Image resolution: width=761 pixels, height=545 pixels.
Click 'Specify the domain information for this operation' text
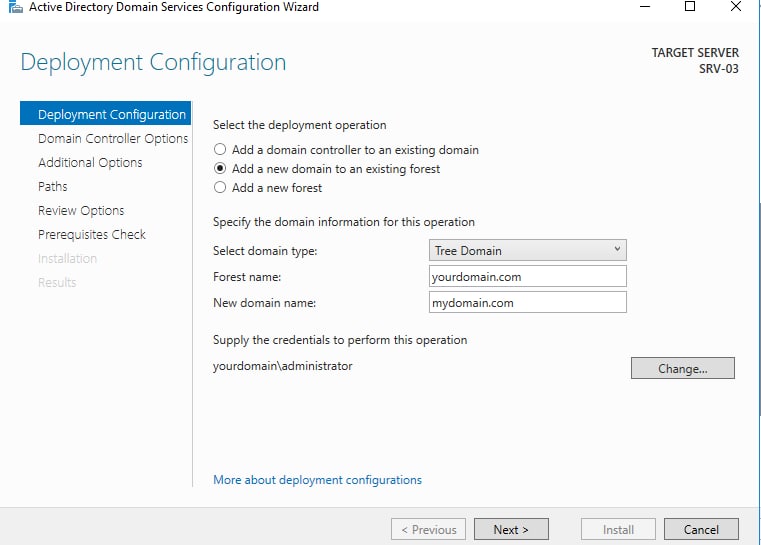pyautogui.click(x=344, y=222)
